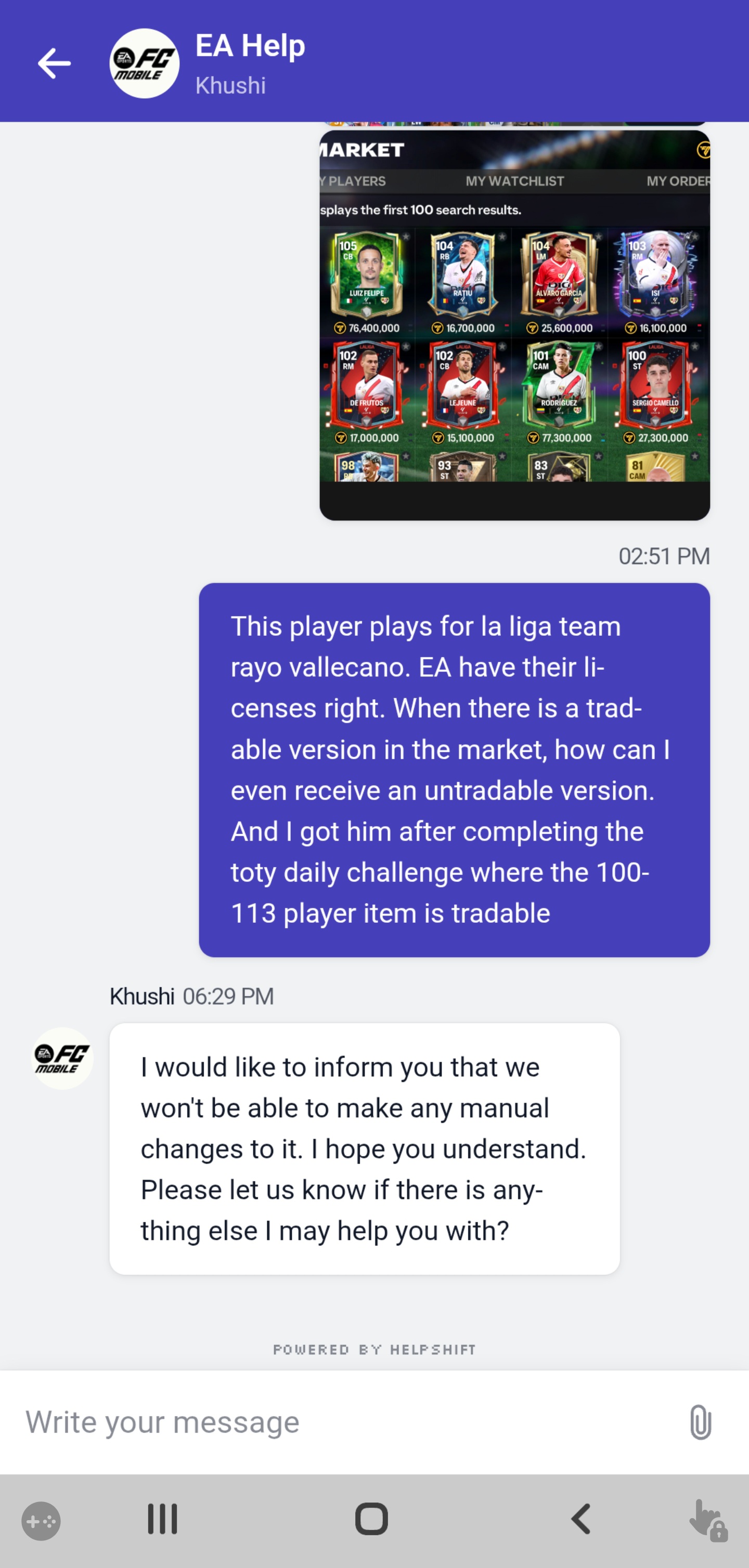Tap the Android home button

371,1519
